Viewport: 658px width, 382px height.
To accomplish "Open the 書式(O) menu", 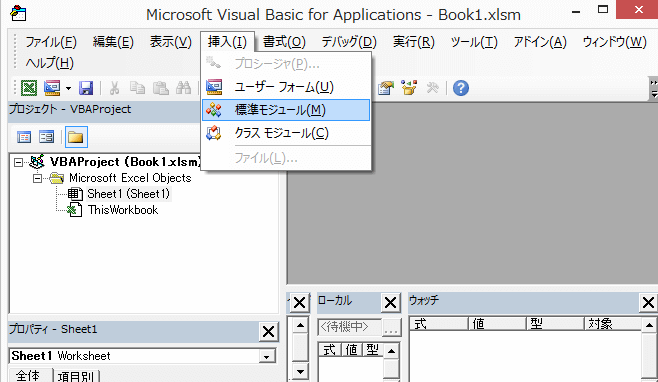I will [284, 42].
